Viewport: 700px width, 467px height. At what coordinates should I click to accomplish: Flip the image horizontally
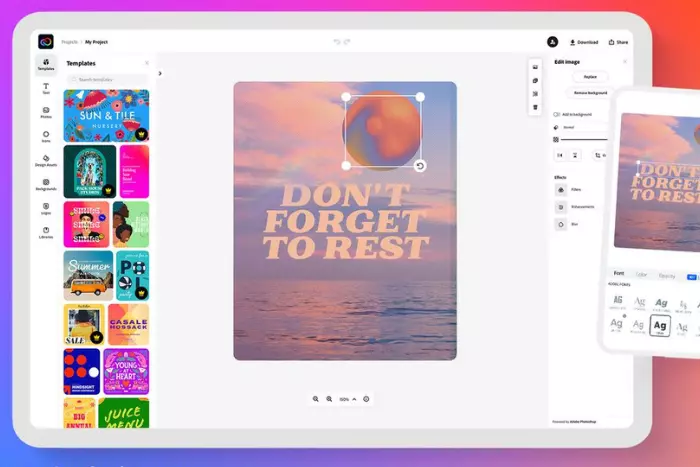[560, 155]
